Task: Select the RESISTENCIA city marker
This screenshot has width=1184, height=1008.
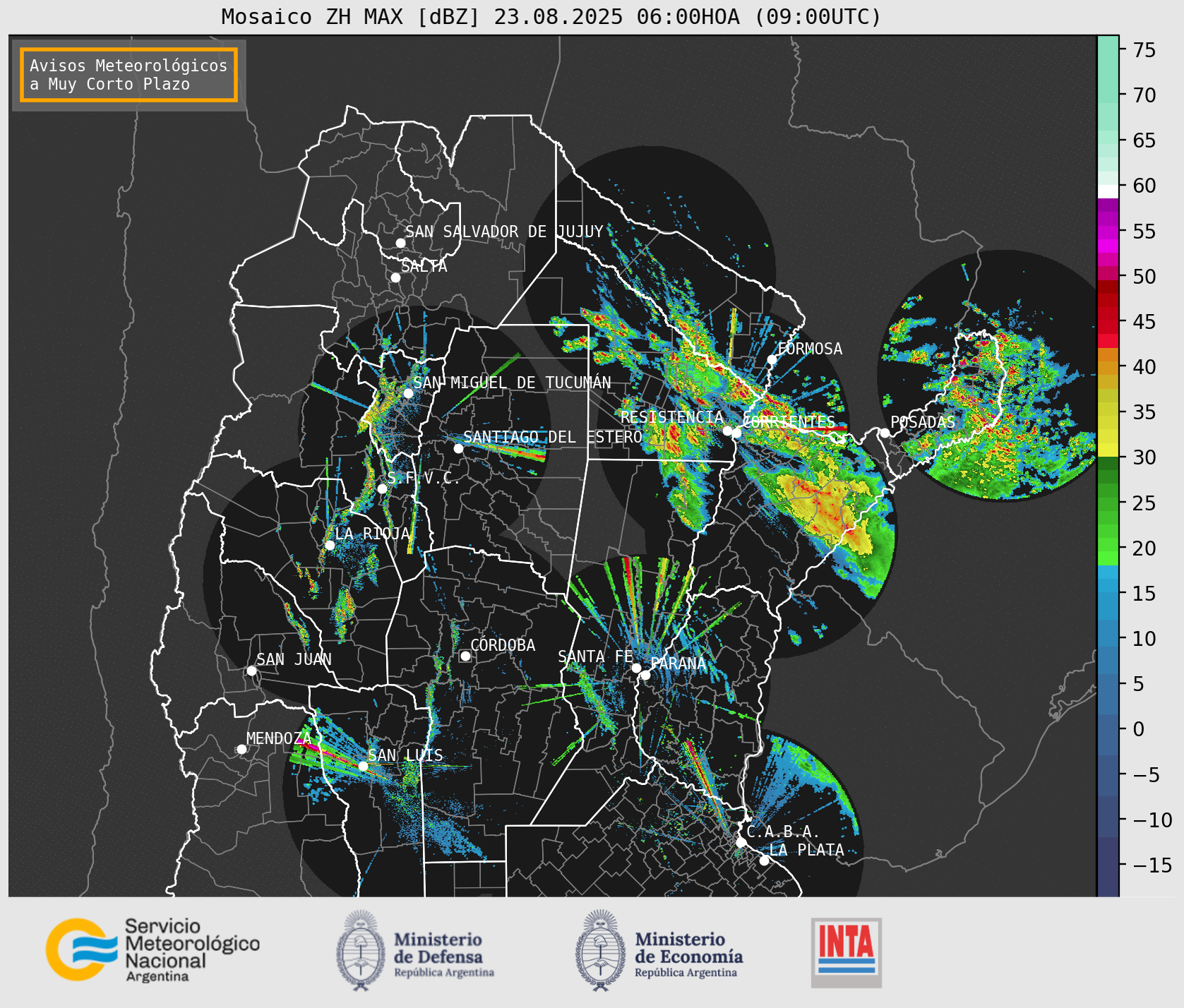Action: pyautogui.click(x=727, y=431)
